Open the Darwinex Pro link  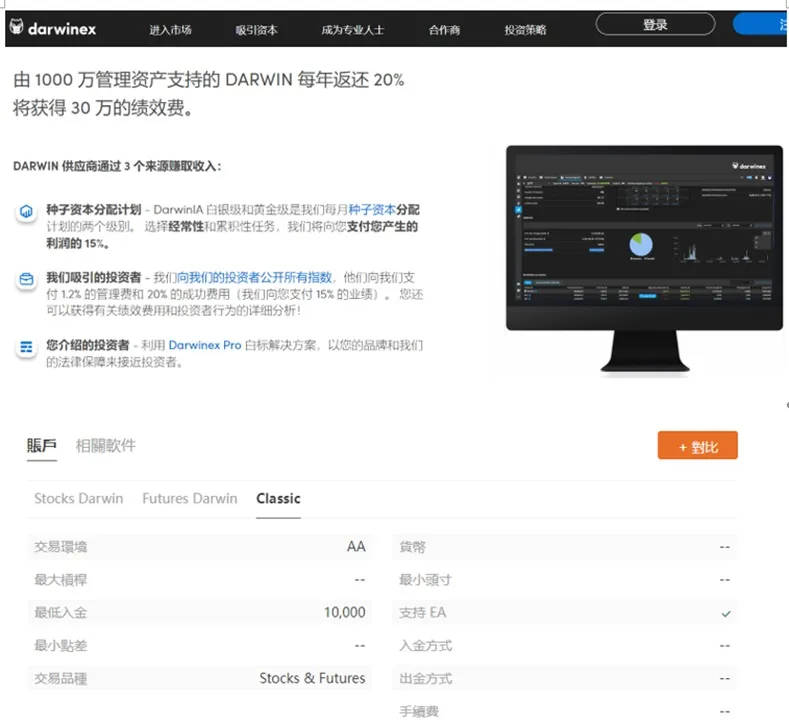(x=205, y=345)
